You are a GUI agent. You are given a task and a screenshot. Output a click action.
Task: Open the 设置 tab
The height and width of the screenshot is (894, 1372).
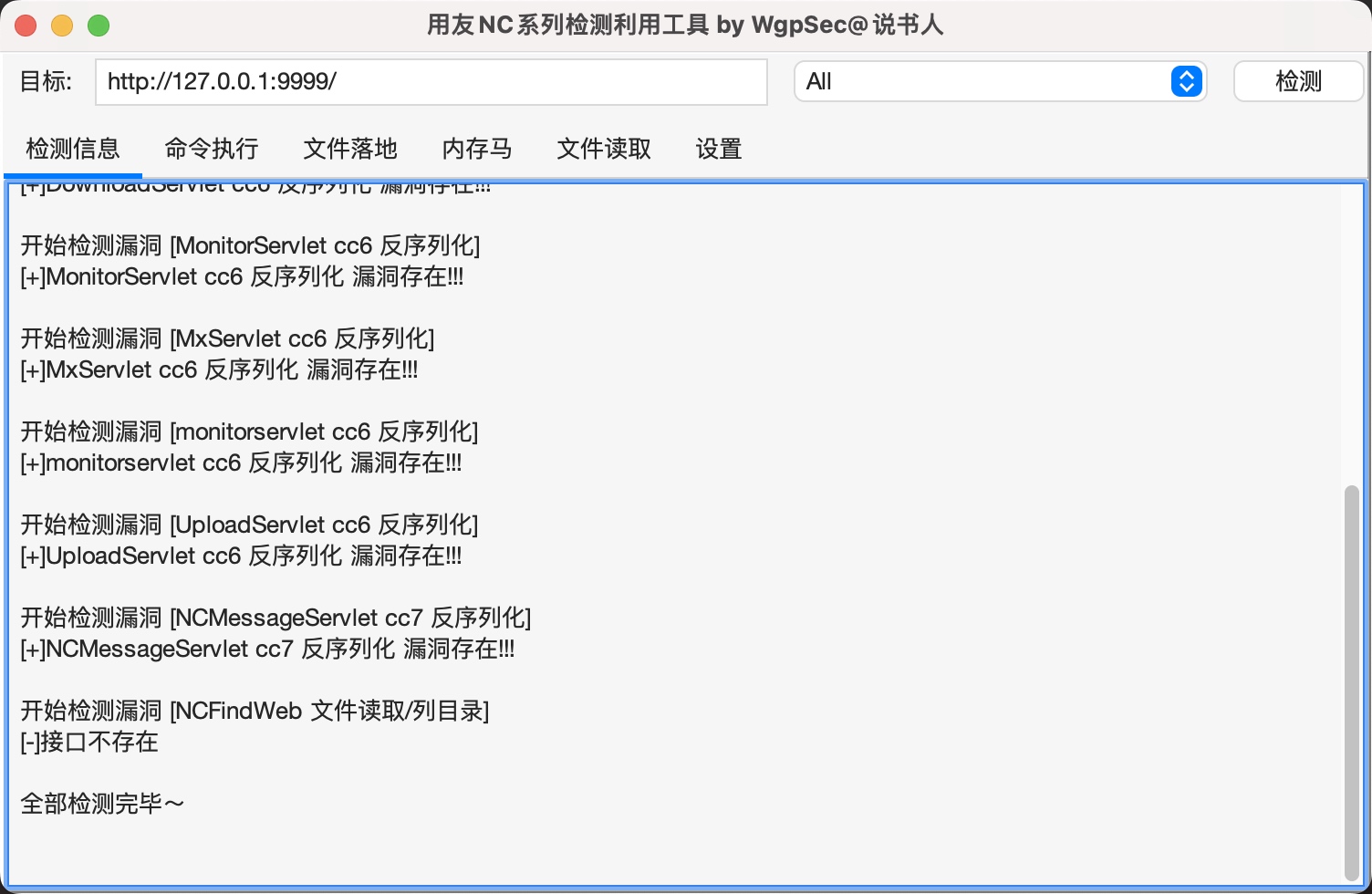719,149
